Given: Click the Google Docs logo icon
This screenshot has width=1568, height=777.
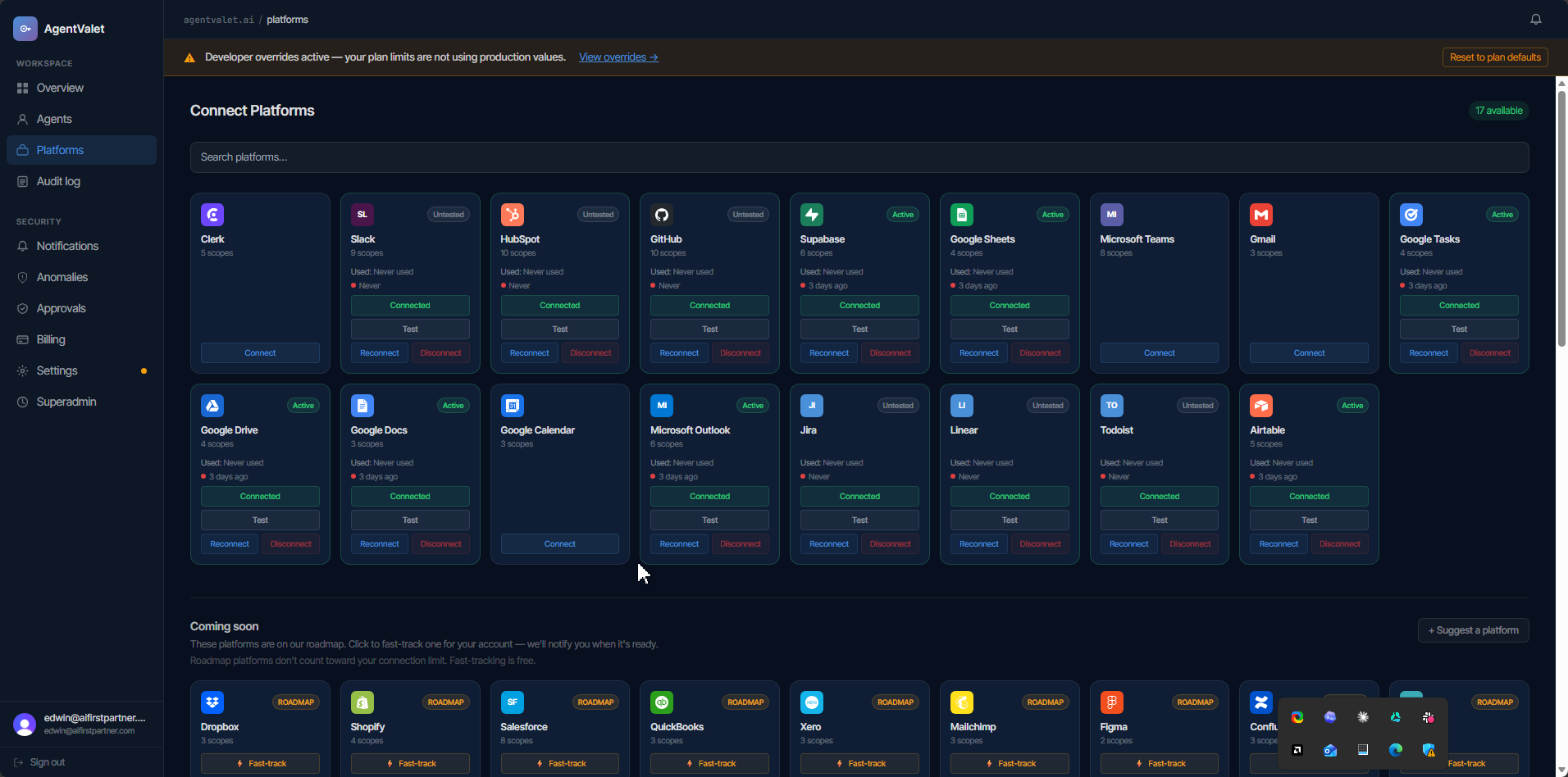Looking at the screenshot, I should 362,406.
